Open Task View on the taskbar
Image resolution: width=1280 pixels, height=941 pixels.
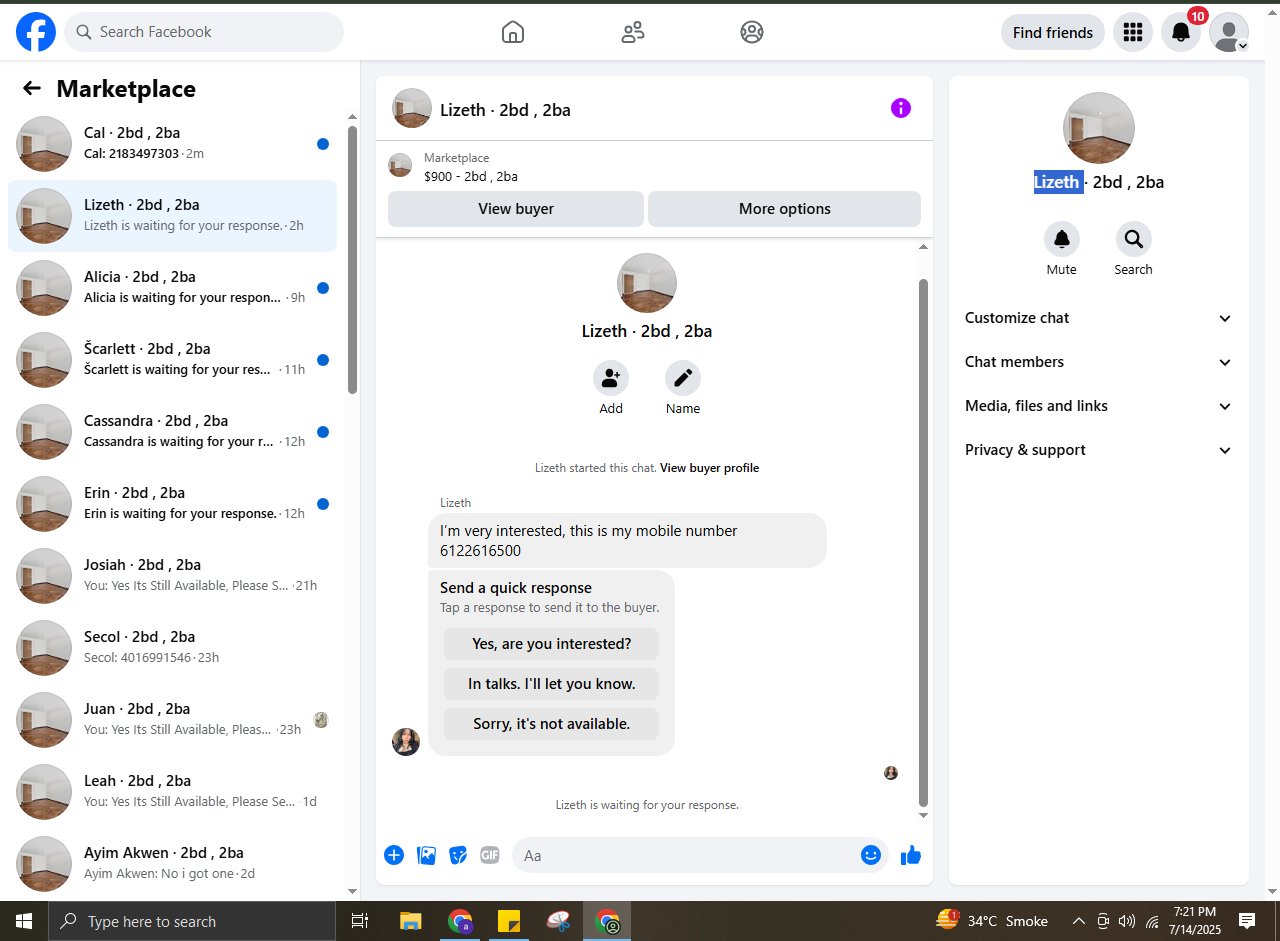[360, 921]
